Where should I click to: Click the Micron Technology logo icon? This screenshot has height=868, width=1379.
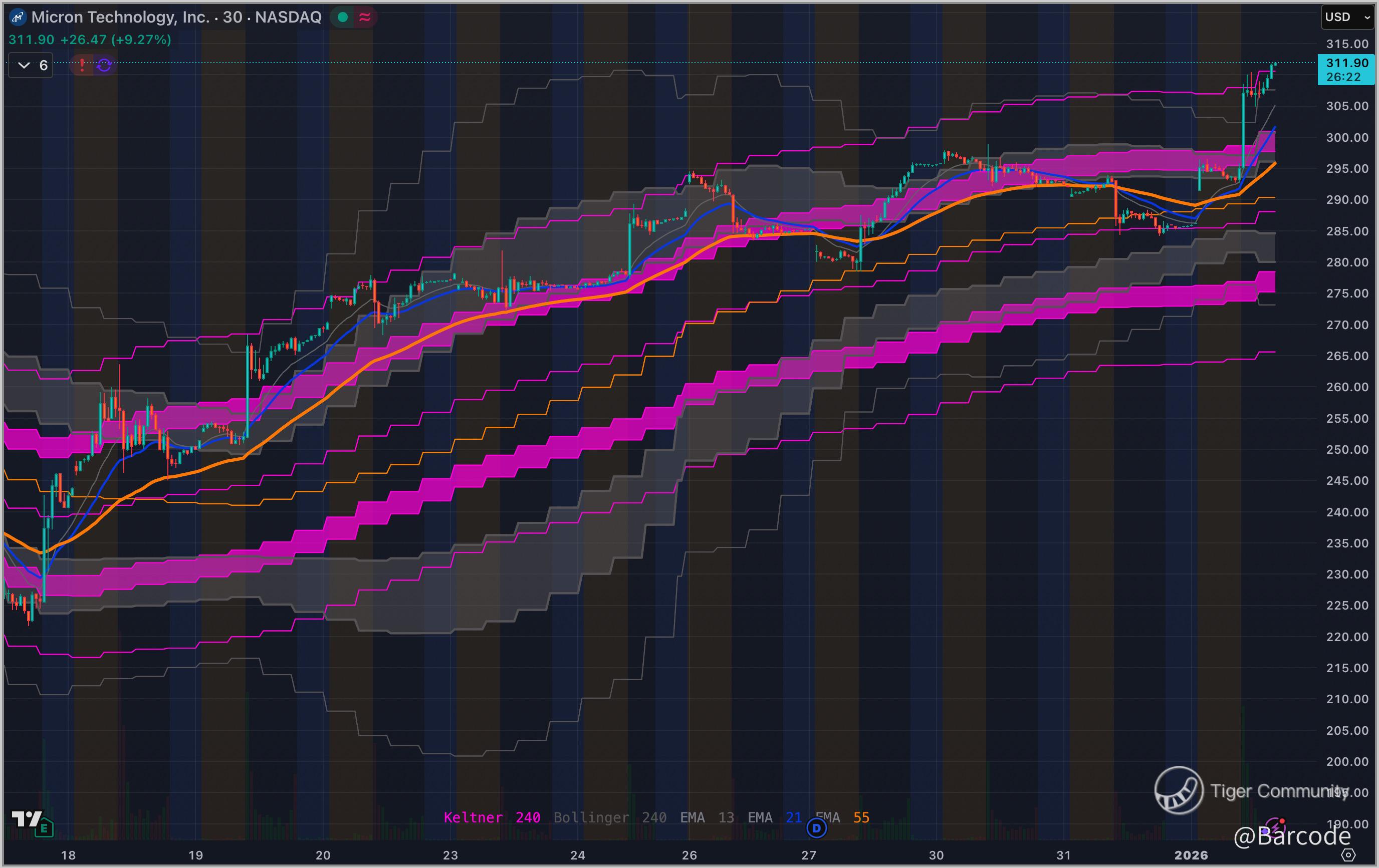click(18, 17)
